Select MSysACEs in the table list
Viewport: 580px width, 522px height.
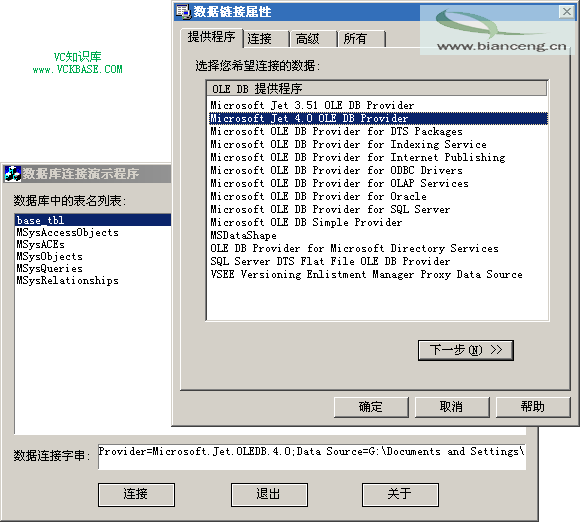93,245
